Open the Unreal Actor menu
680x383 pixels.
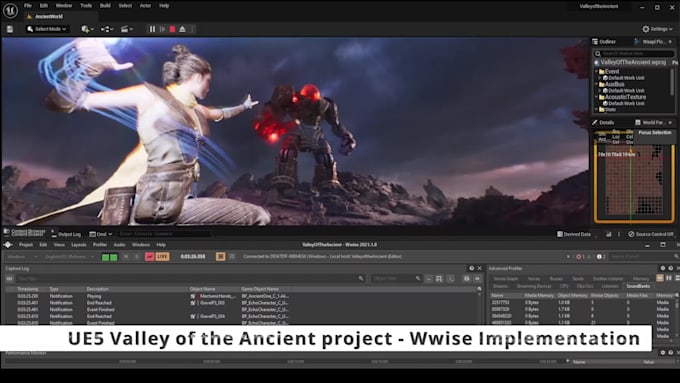point(145,6)
